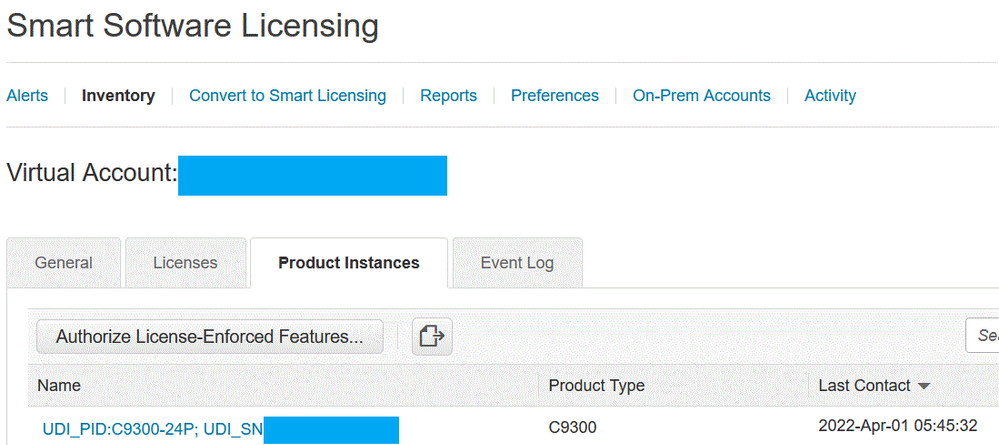
Task: Select the Product Instances tab
Action: (x=349, y=263)
